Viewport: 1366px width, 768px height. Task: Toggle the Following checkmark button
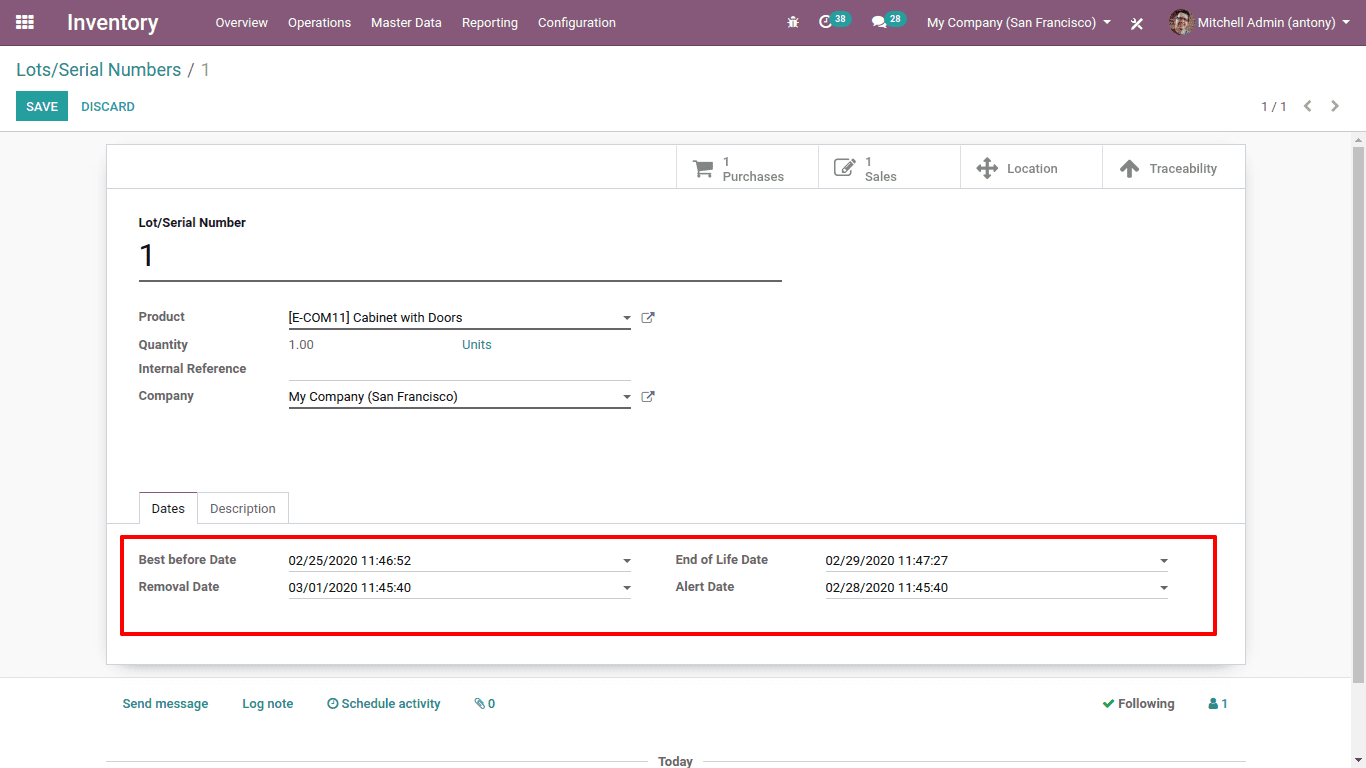[x=1138, y=704]
